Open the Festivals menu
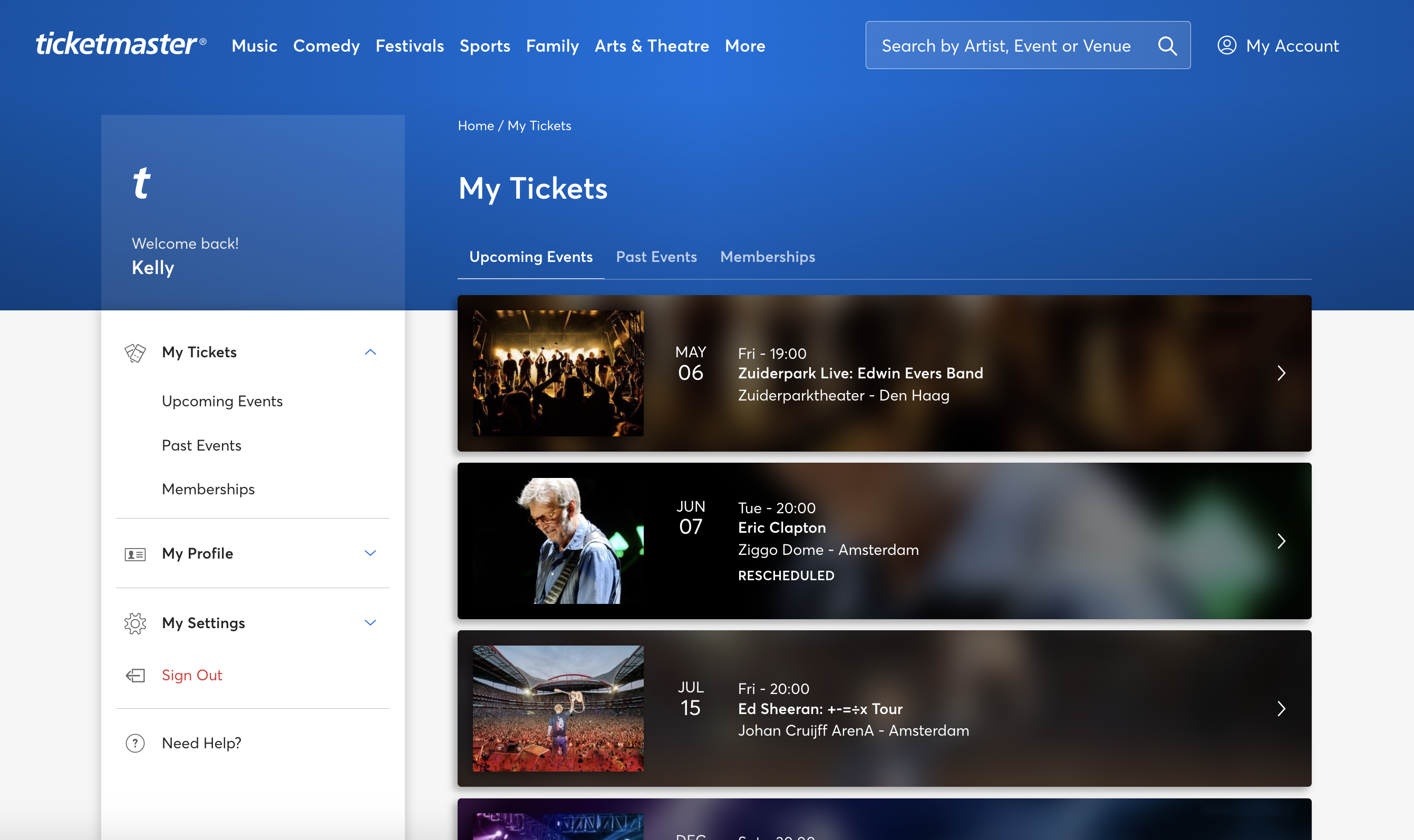This screenshot has height=840, width=1414. pos(410,46)
